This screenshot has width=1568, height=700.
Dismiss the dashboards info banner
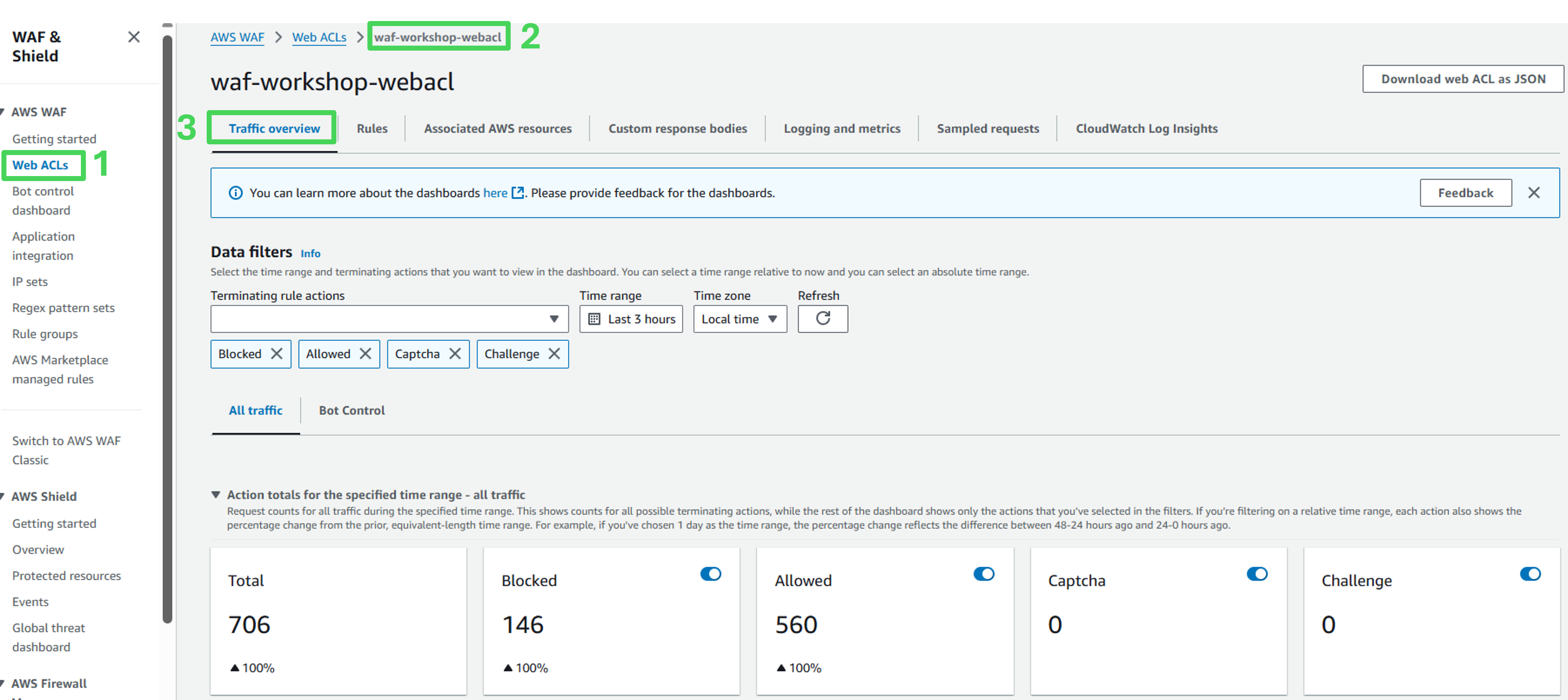[1533, 193]
